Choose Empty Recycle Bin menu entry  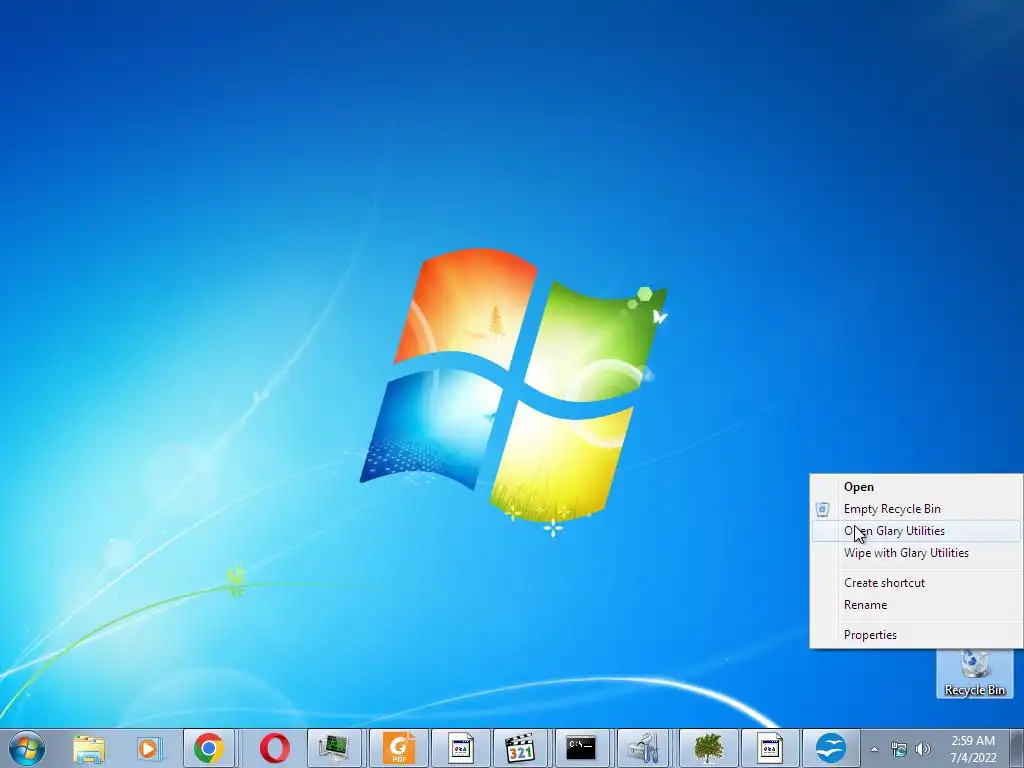pos(916,509)
